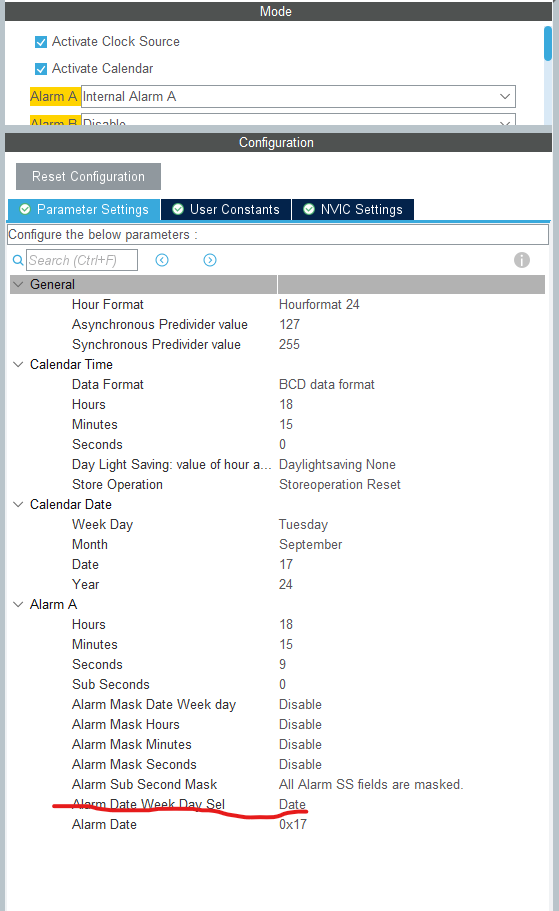The image size is (559, 911).
Task: Collapse the General section
Action: (x=19, y=285)
